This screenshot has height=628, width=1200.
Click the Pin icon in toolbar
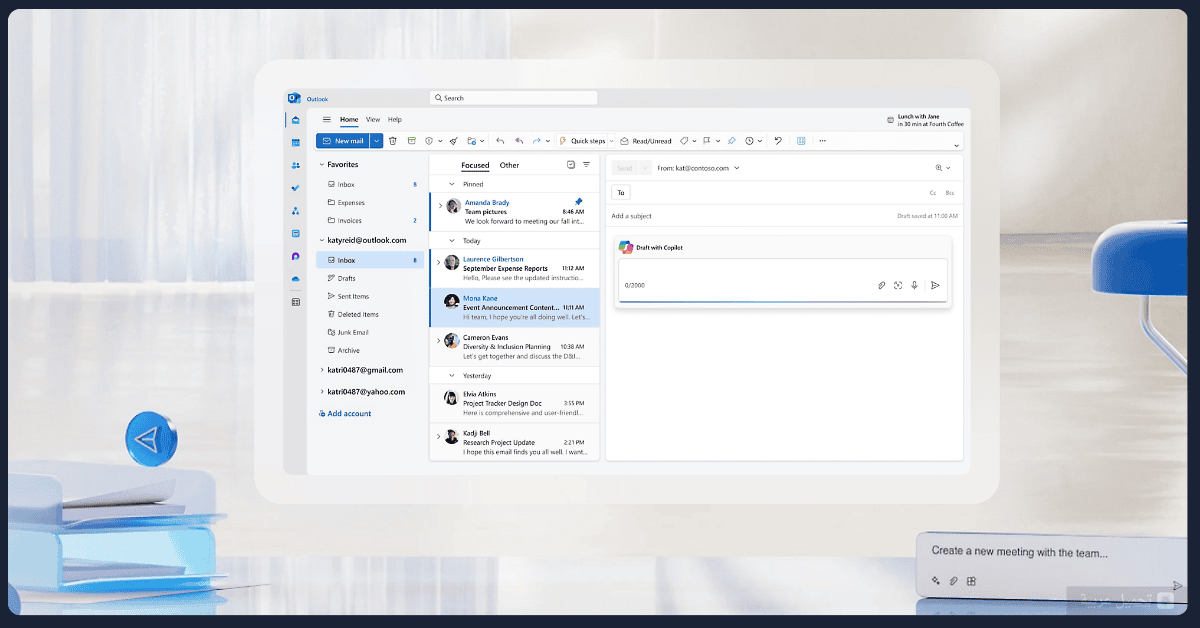pos(732,141)
